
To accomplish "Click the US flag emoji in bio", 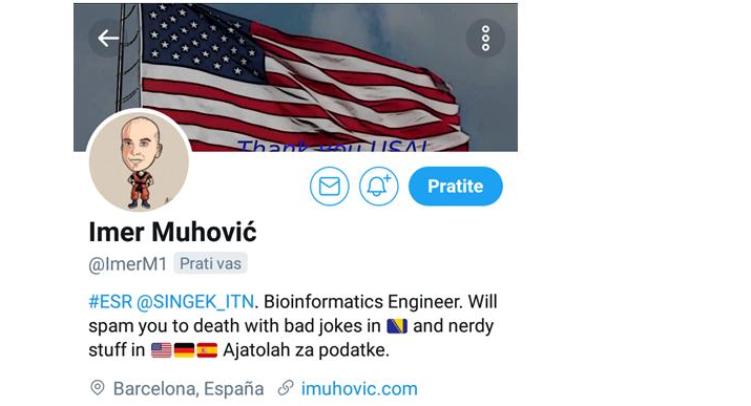I will (x=161, y=350).
